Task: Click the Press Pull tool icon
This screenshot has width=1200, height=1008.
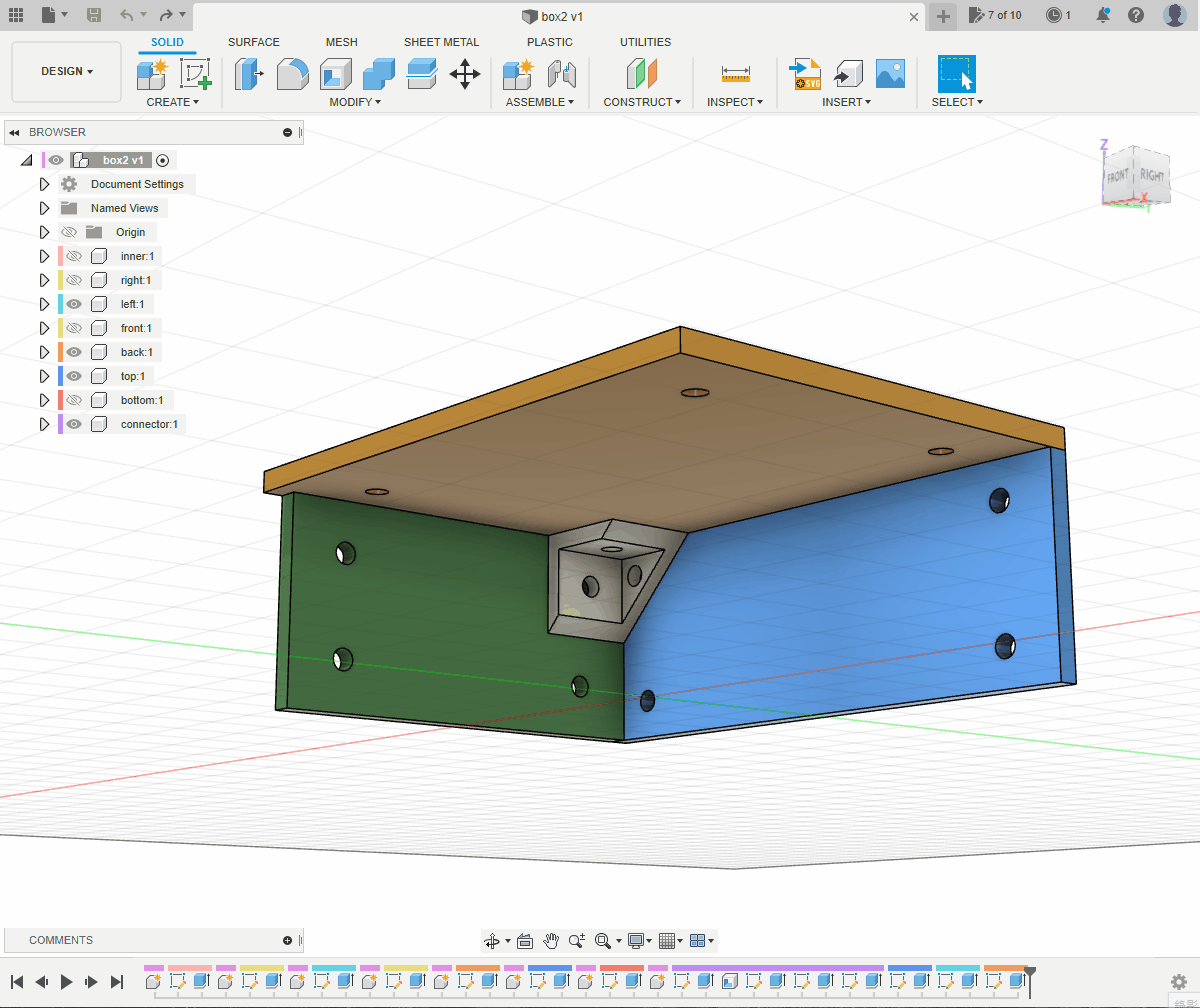Action: [248, 74]
